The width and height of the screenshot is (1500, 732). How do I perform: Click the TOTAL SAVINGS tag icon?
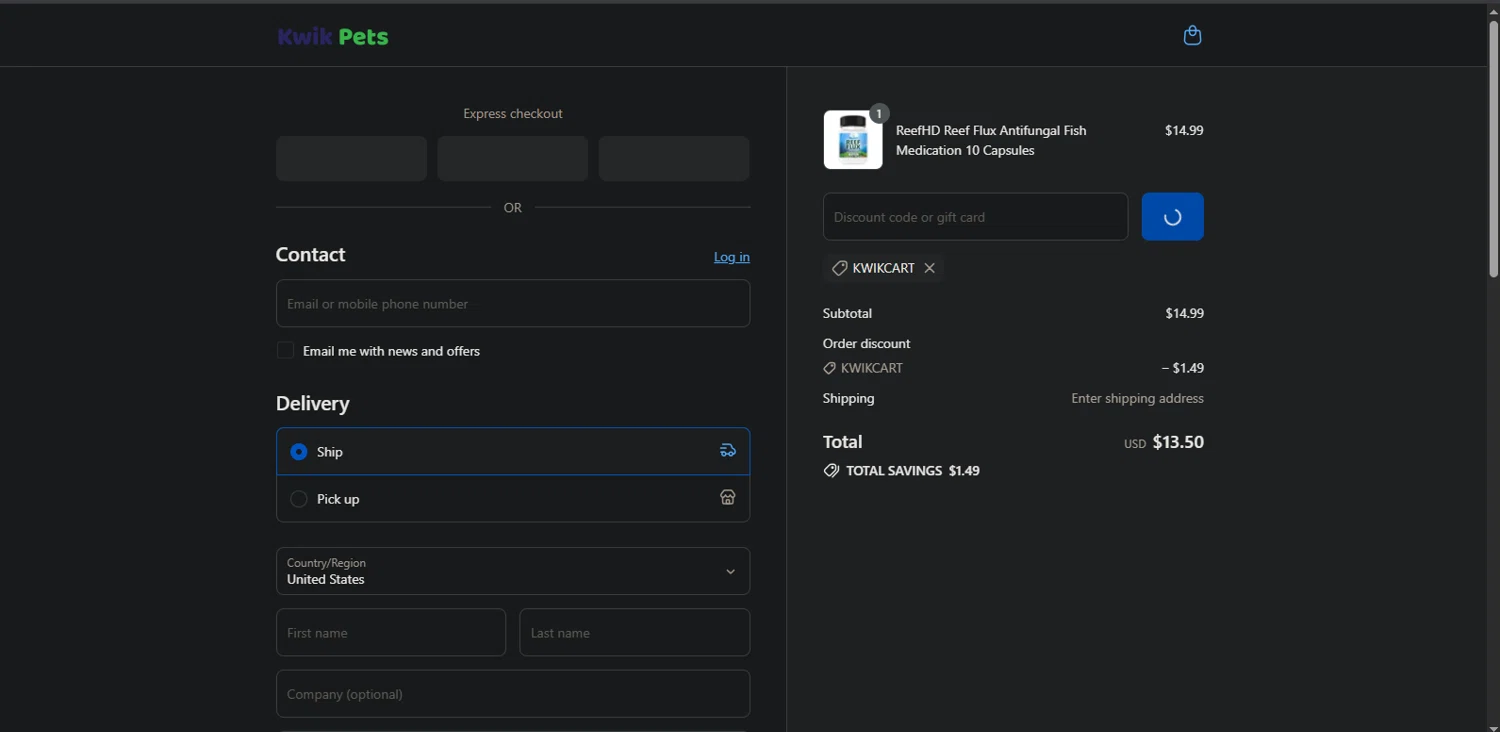831,470
